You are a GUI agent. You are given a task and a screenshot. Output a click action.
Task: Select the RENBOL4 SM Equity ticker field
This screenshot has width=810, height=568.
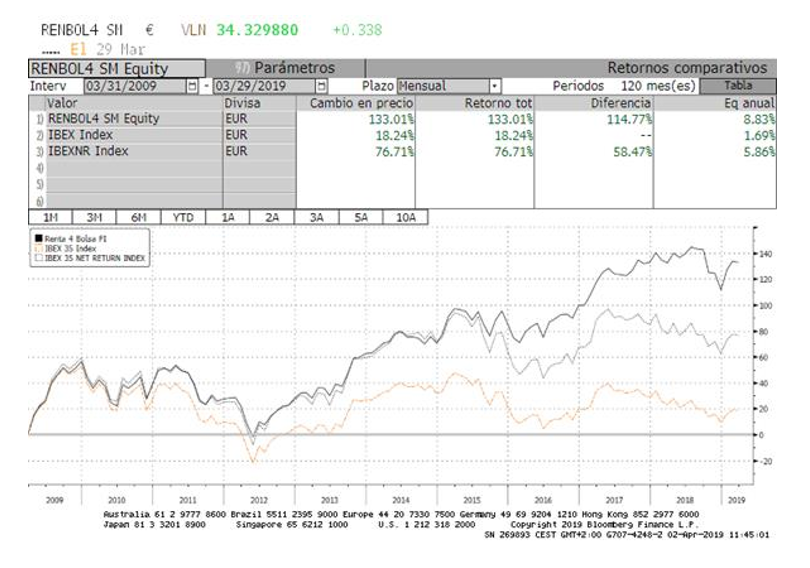click(x=117, y=68)
